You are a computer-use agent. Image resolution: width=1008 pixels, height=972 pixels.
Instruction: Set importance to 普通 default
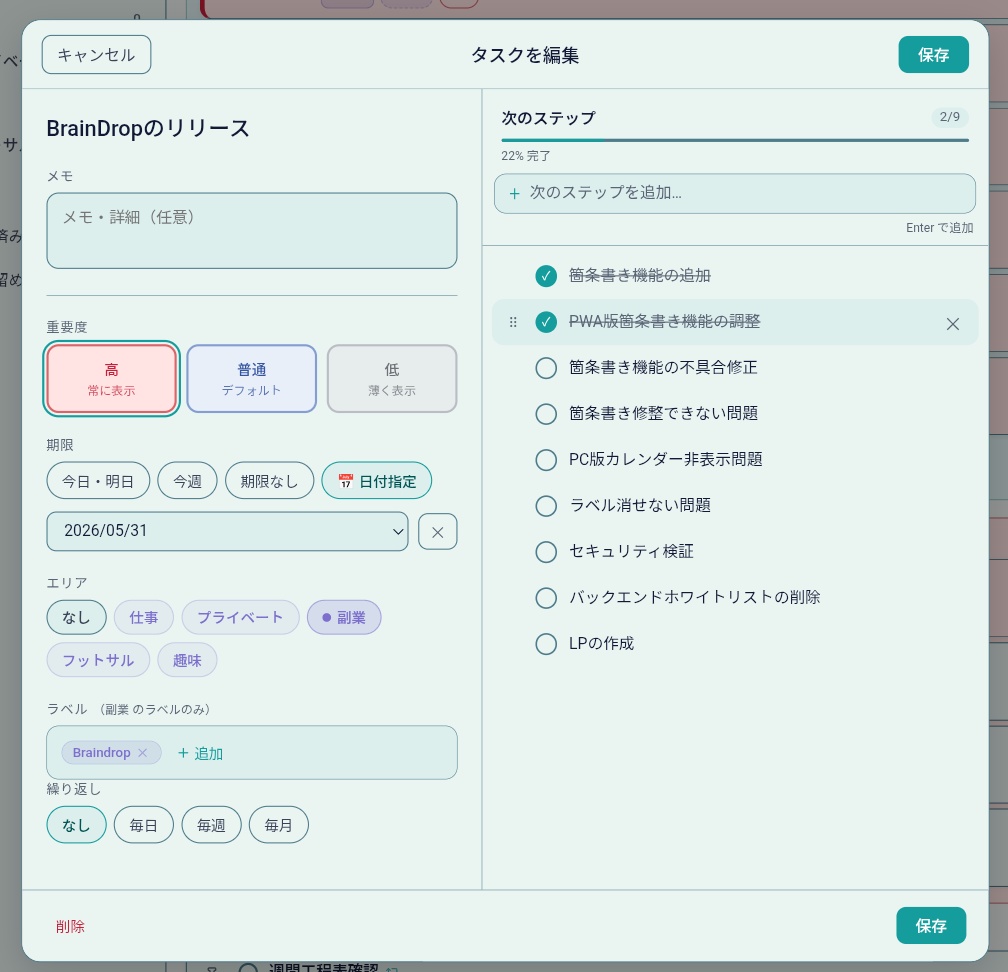coord(251,379)
